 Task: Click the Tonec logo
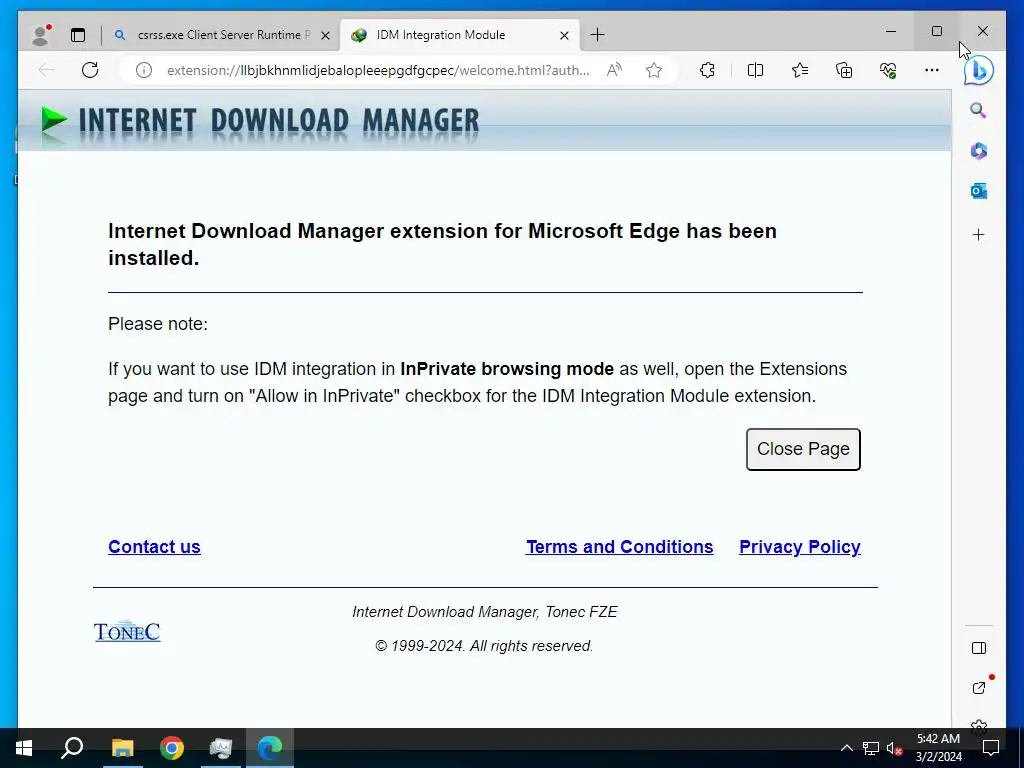pyautogui.click(x=127, y=632)
